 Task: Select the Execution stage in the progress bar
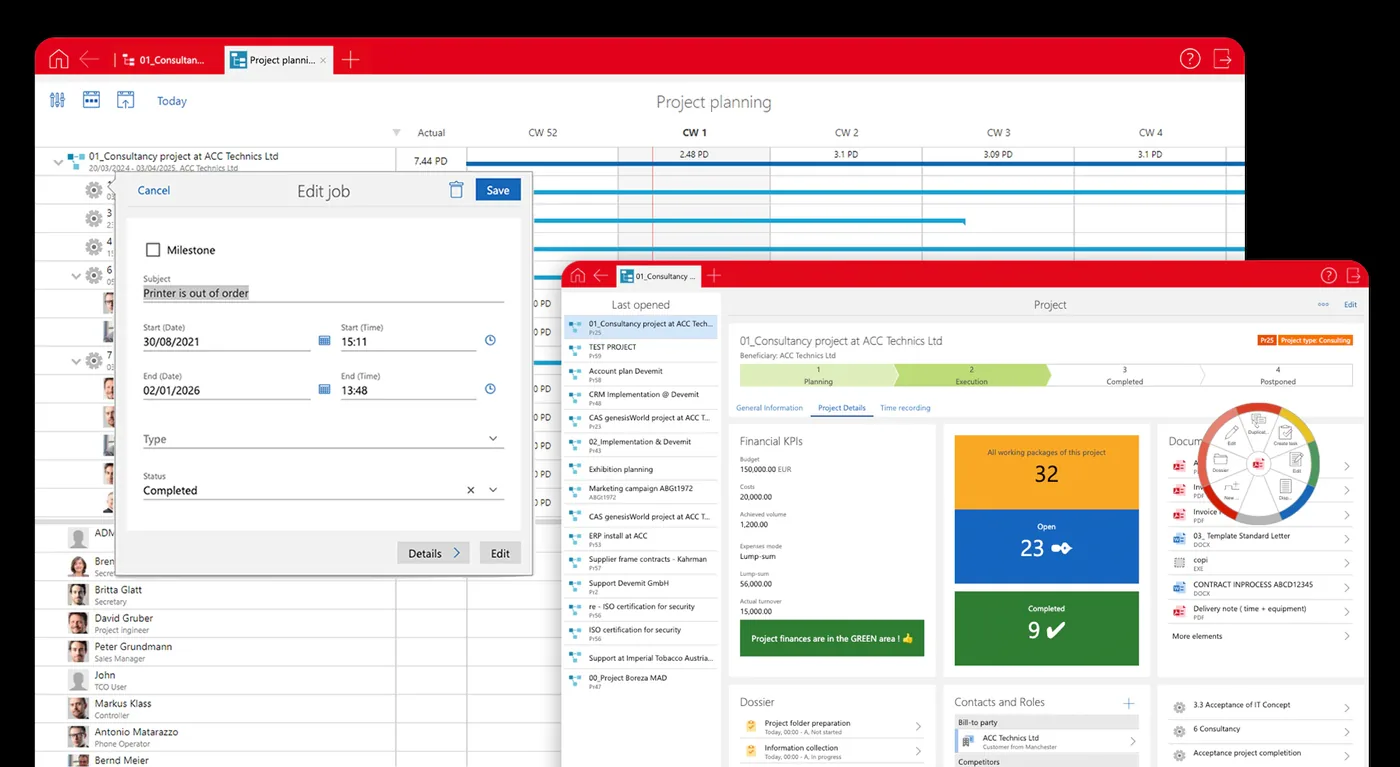(x=970, y=375)
